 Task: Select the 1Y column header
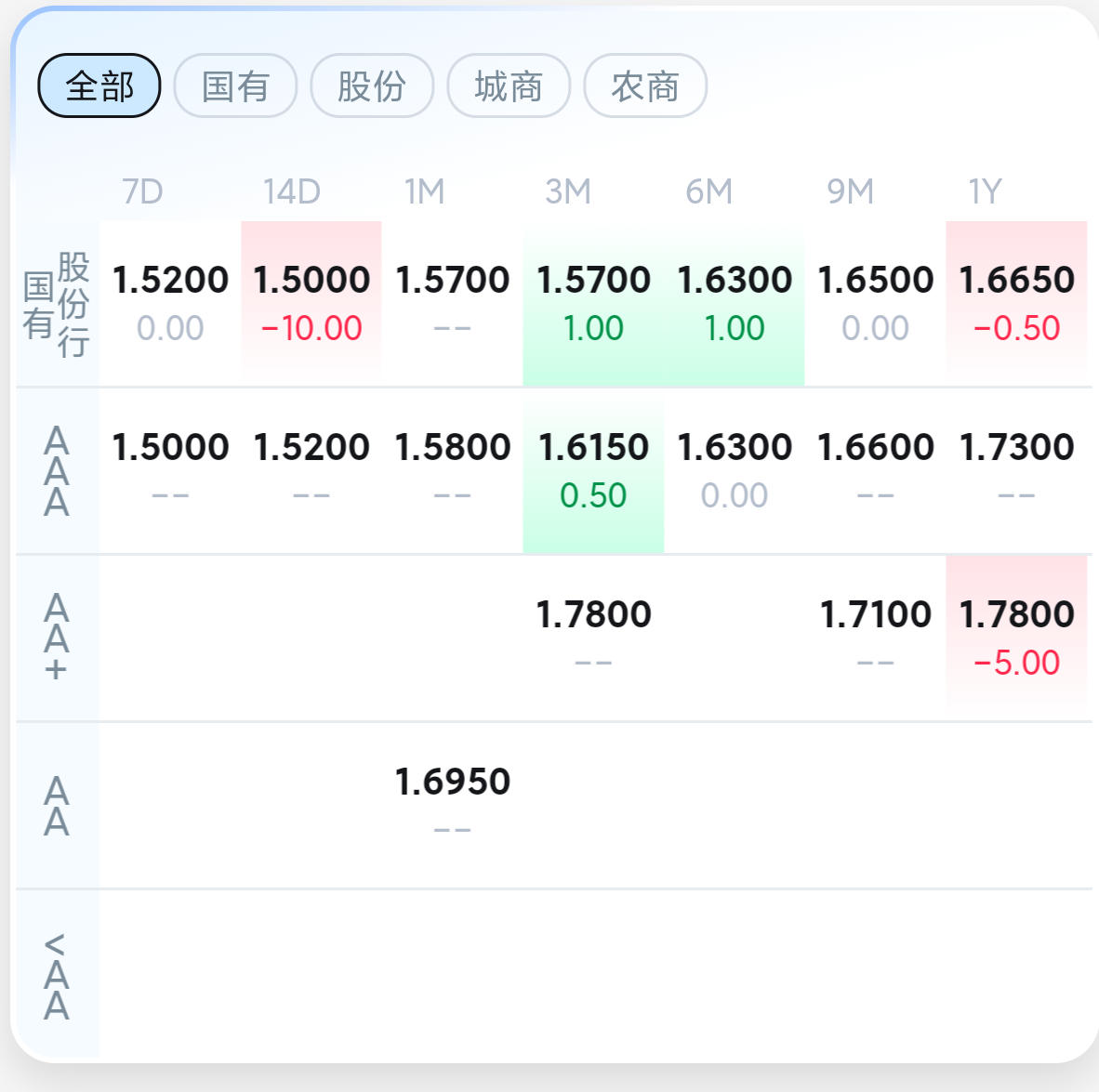click(985, 191)
